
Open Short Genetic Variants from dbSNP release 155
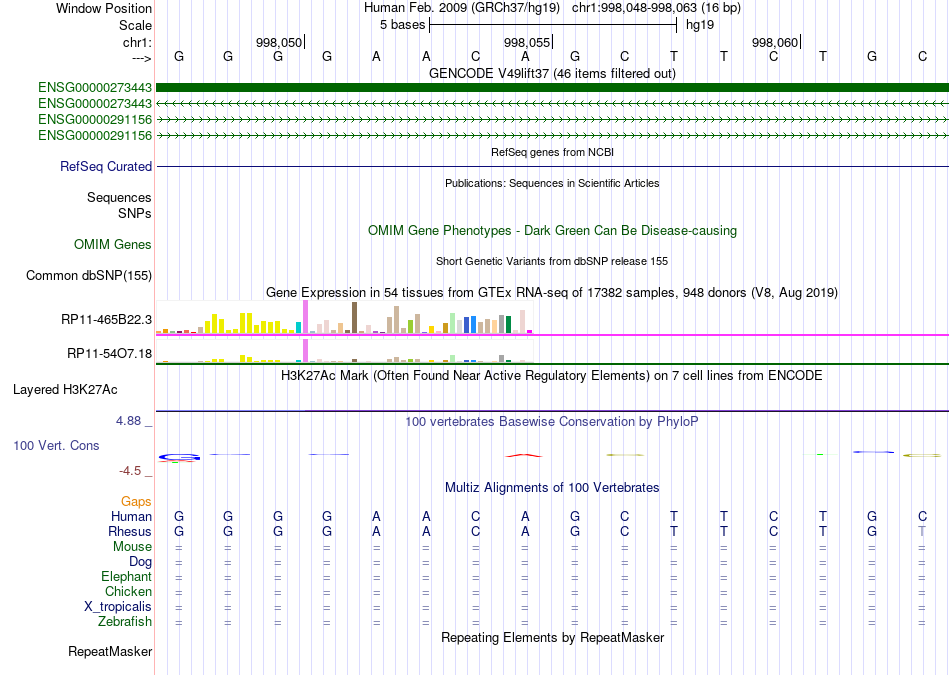point(552,261)
